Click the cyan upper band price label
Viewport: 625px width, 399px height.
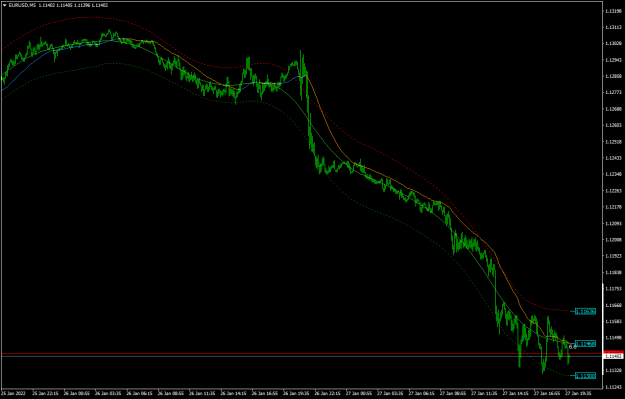tap(585, 311)
